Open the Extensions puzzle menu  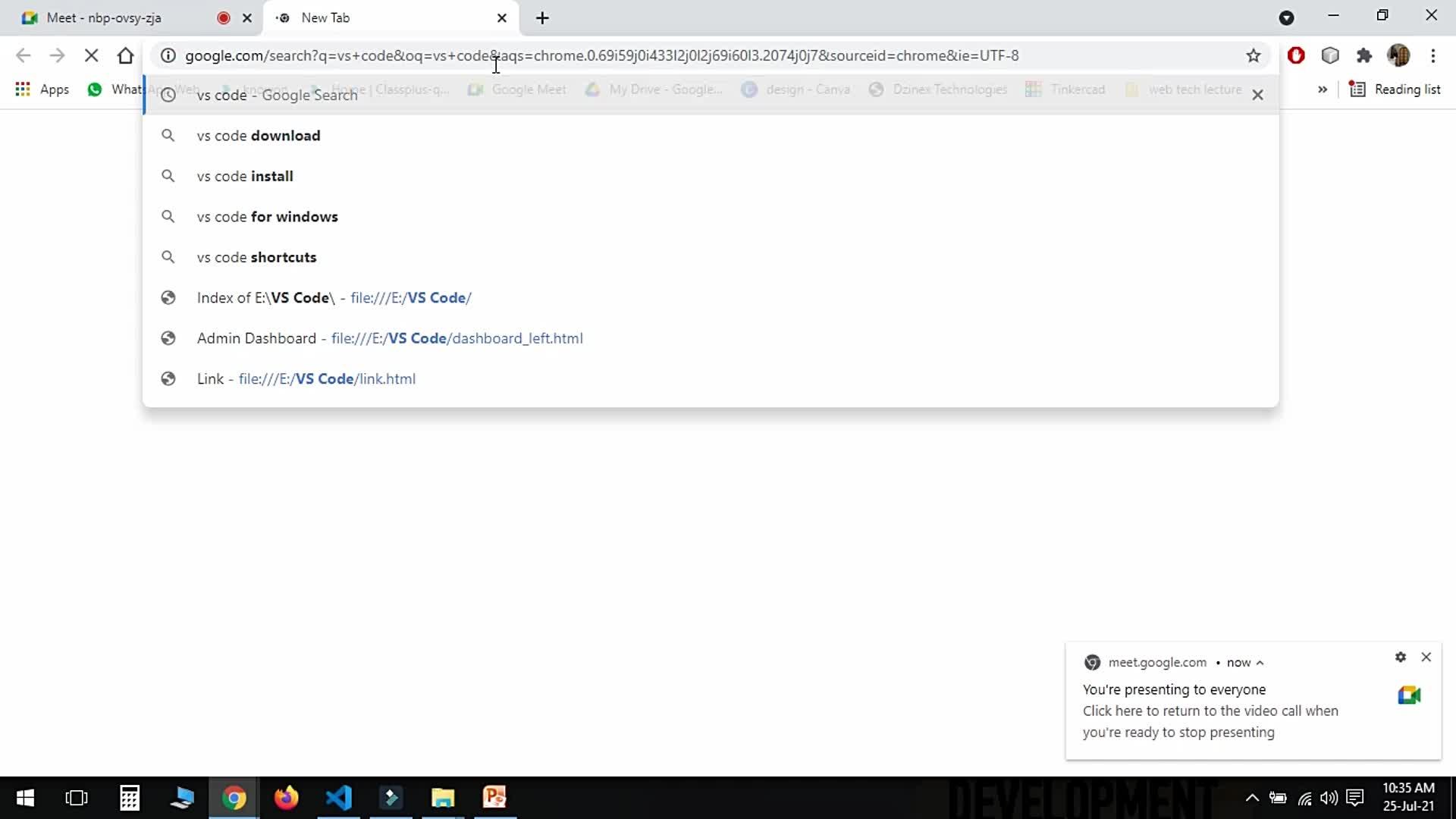(1364, 55)
